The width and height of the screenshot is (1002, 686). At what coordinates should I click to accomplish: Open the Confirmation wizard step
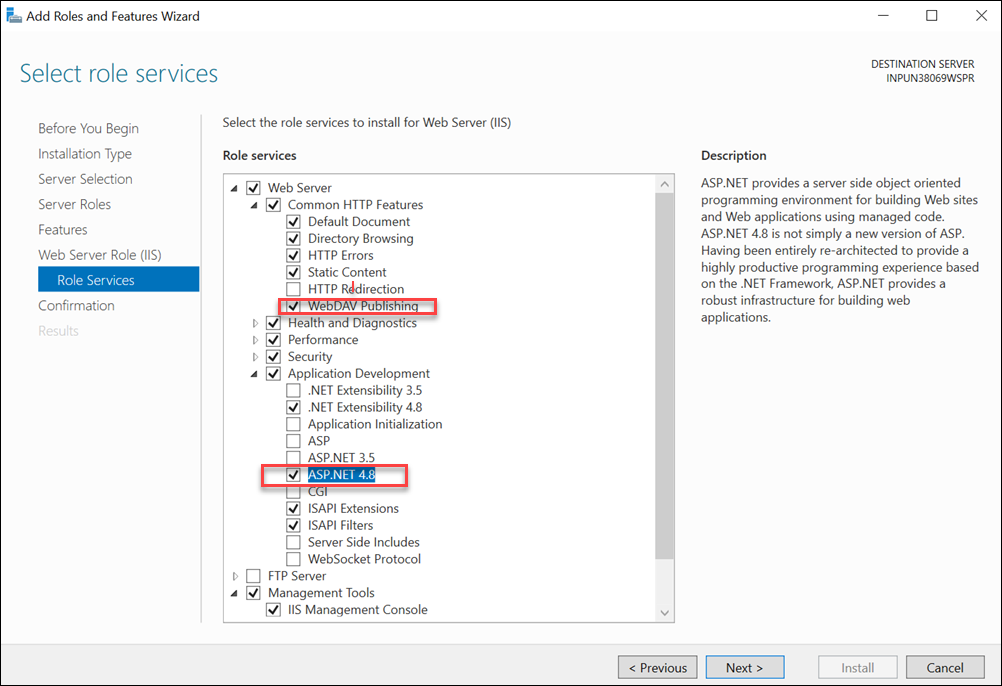click(x=76, y=305)
